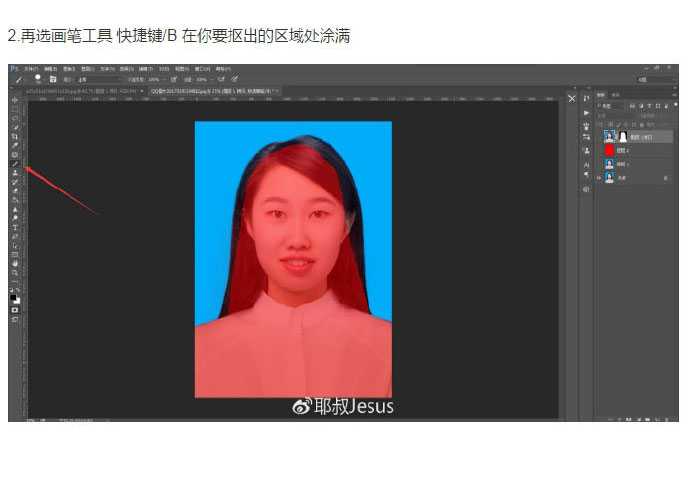This screenshot has height=489, width=690.
Task: Filter layers by pixel layers icon
Action: point(633,106)
